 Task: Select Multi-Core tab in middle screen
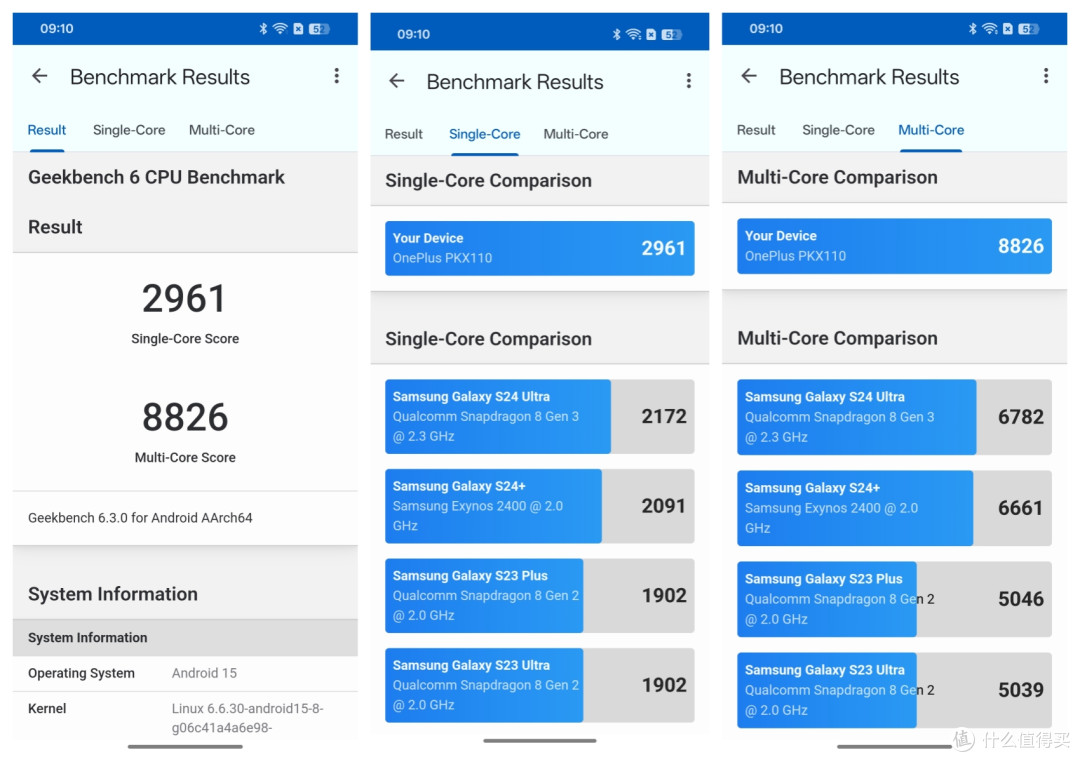[x=576, y=134]
